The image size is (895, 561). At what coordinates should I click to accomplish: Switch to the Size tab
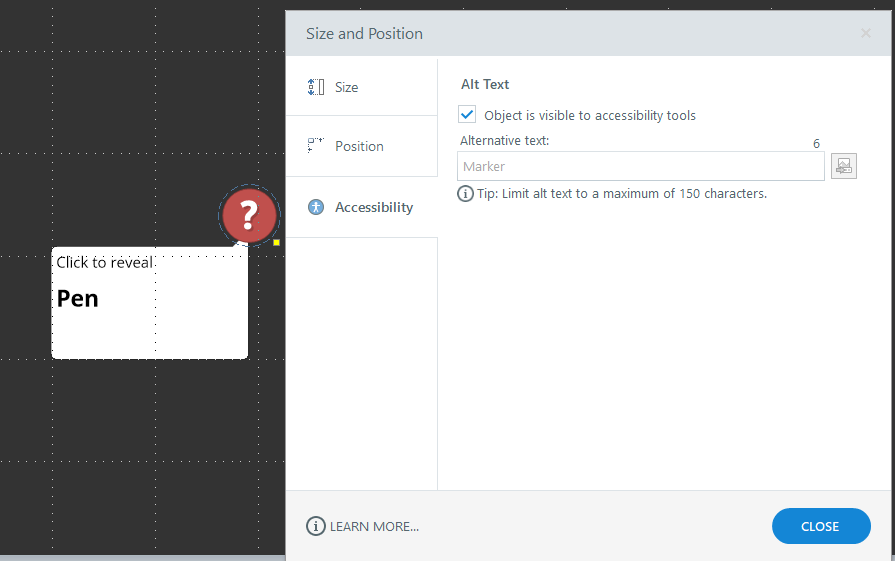[346, 87]
